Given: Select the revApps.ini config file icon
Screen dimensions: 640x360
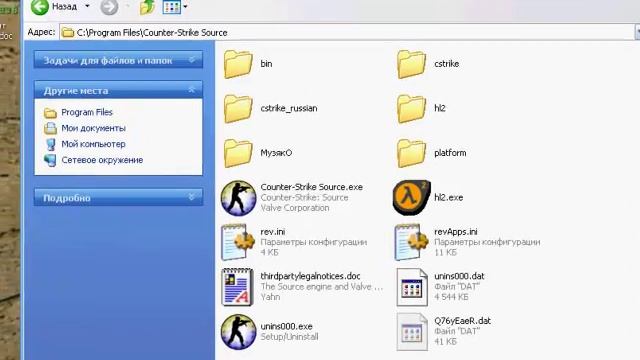Looking at the screenshot, I should tap(411, 242).
